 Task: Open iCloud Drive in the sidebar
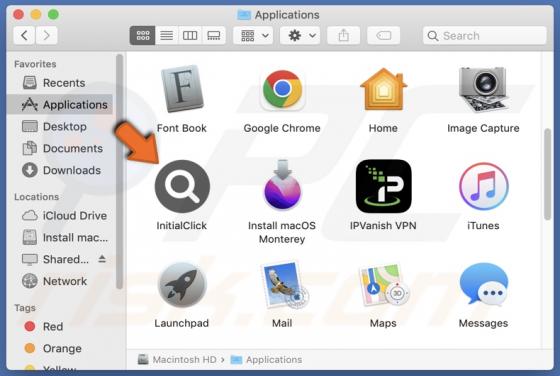(60, 216)
